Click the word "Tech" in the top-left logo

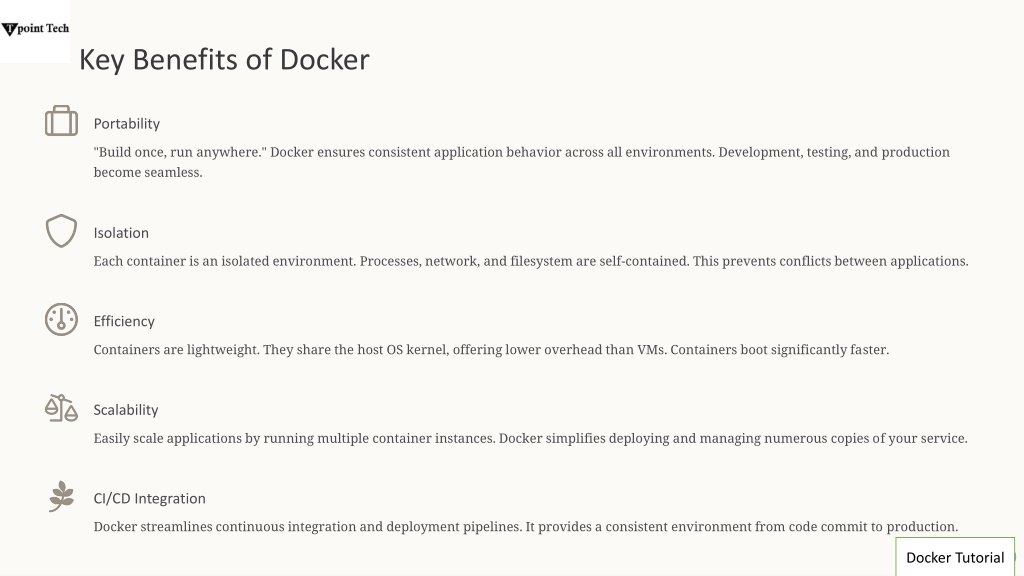57,28
